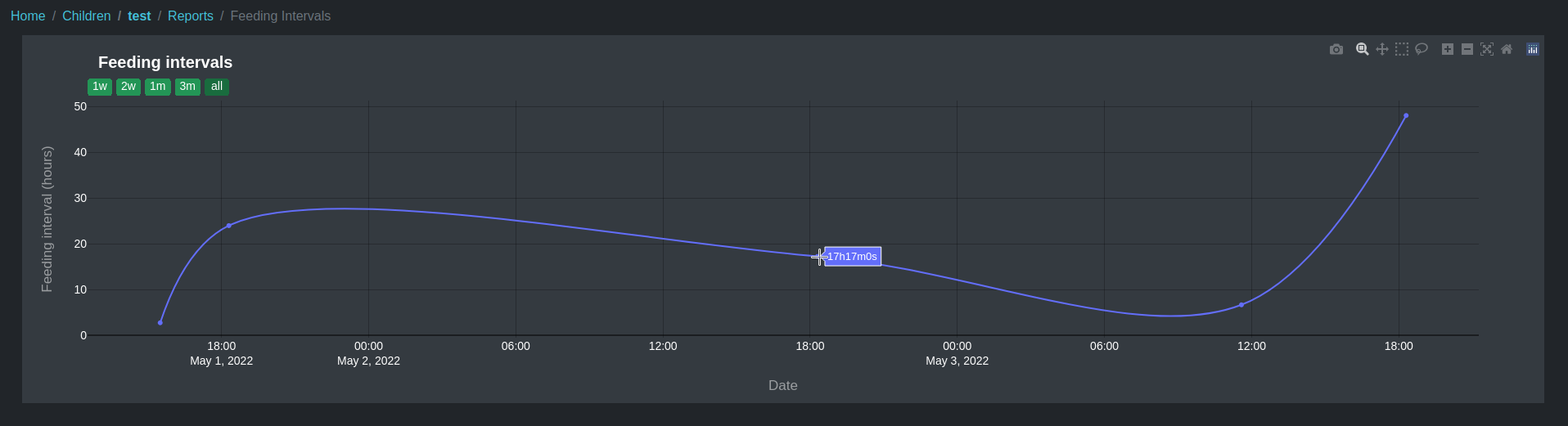Viewport: 1568px width, 426px height.
Task: Zoom in with the plus icon
Action: (x=1448, y=49)
